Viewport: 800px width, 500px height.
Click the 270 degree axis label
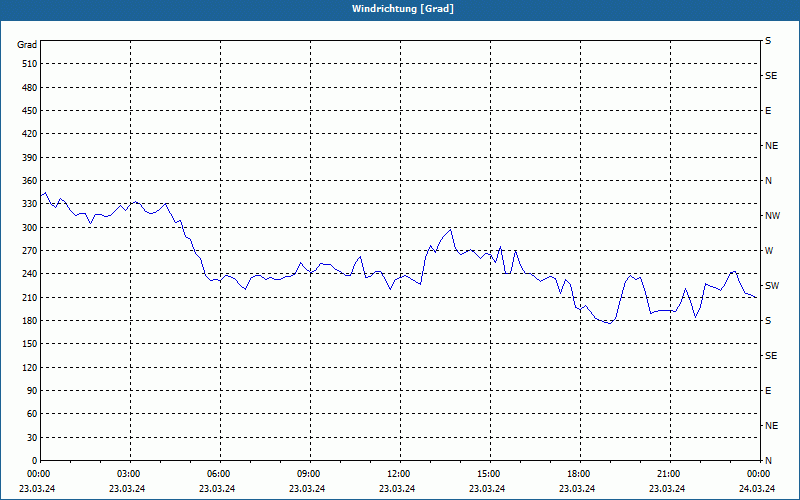tap(30, 251)
